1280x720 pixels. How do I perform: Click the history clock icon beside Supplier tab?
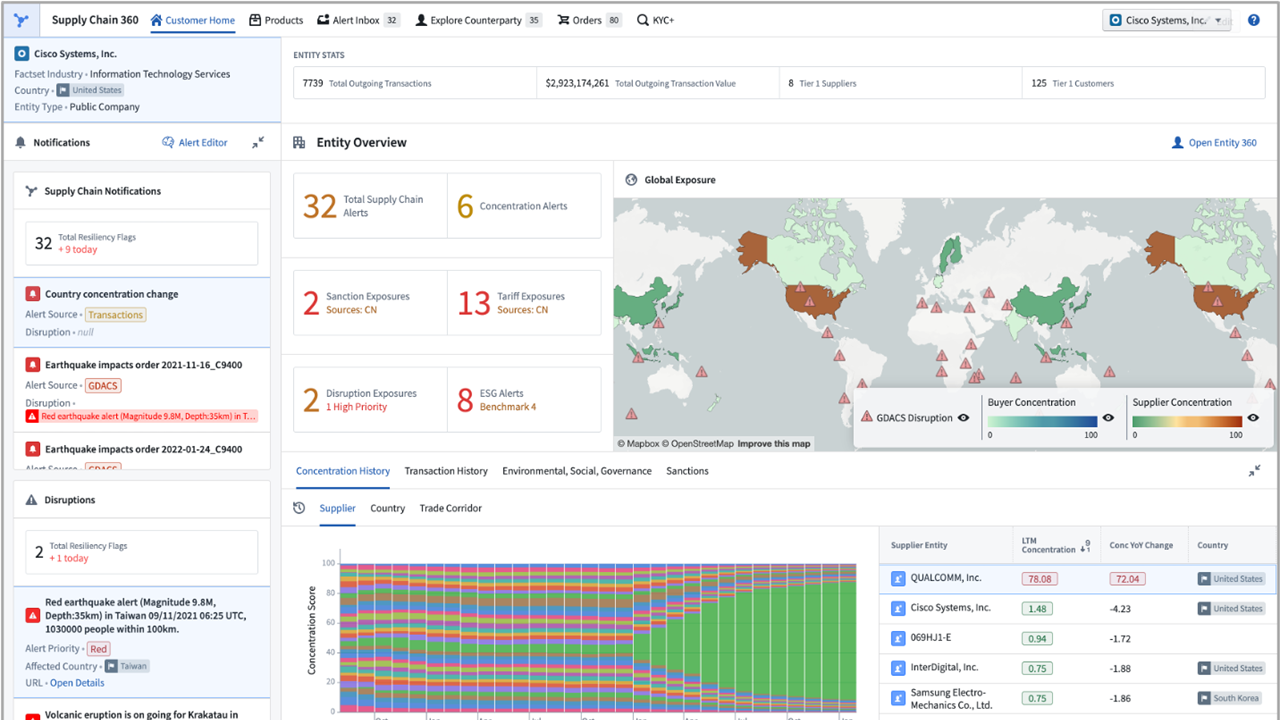(x=299, y=508)
